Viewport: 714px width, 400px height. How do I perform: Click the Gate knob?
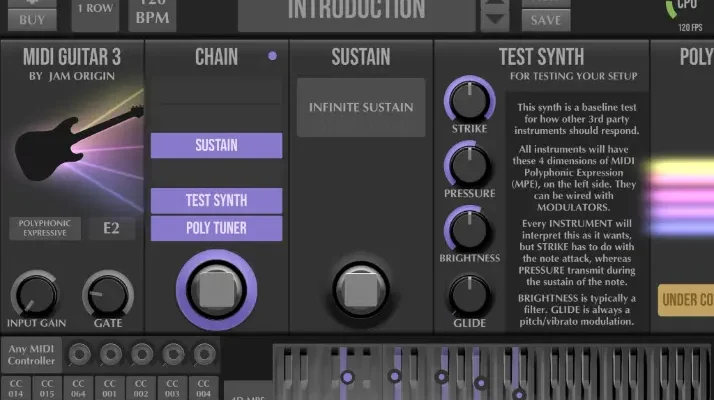(x=106, y=295)
